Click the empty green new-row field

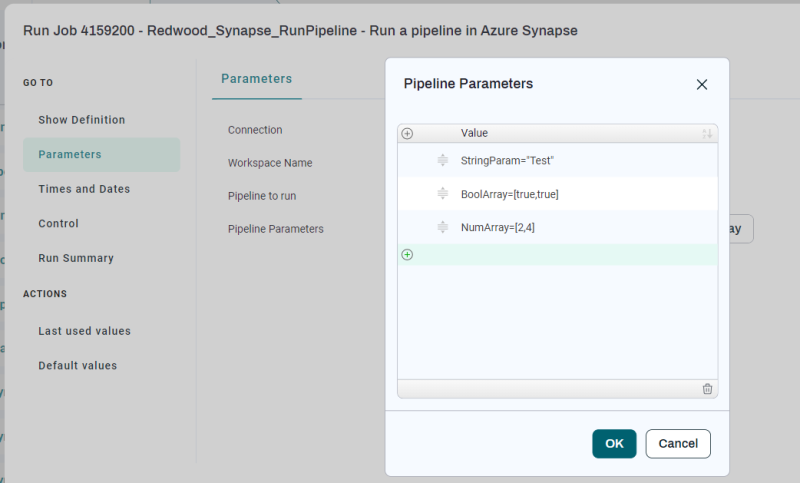[x=558, y=255]
